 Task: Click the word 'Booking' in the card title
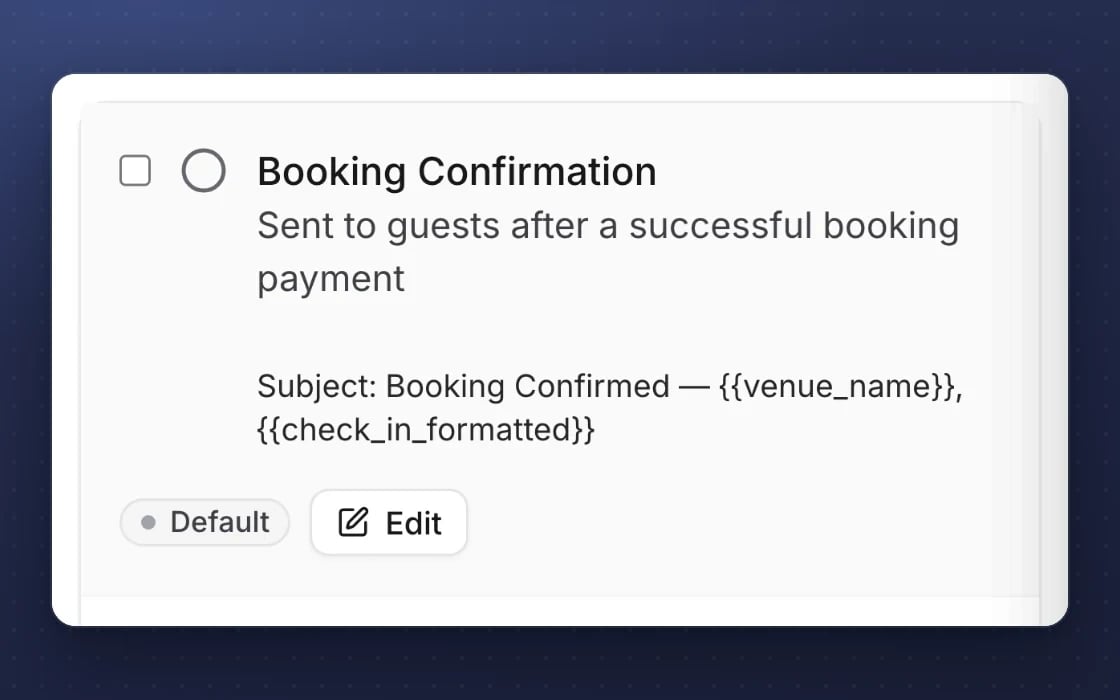pyautogui.click(x=332, y=173)
